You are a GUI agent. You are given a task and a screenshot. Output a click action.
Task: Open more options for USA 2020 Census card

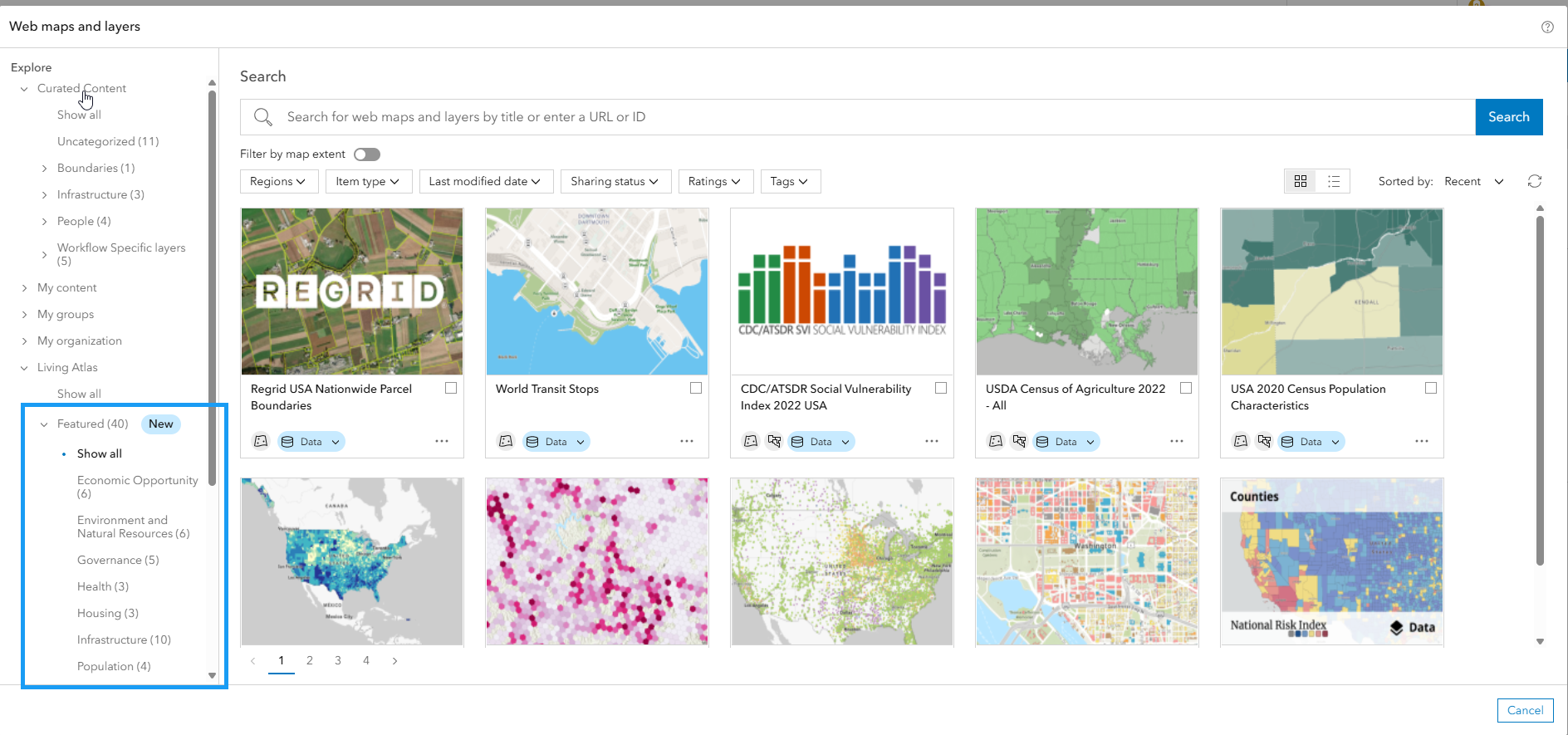click(x=1421, y=441)
